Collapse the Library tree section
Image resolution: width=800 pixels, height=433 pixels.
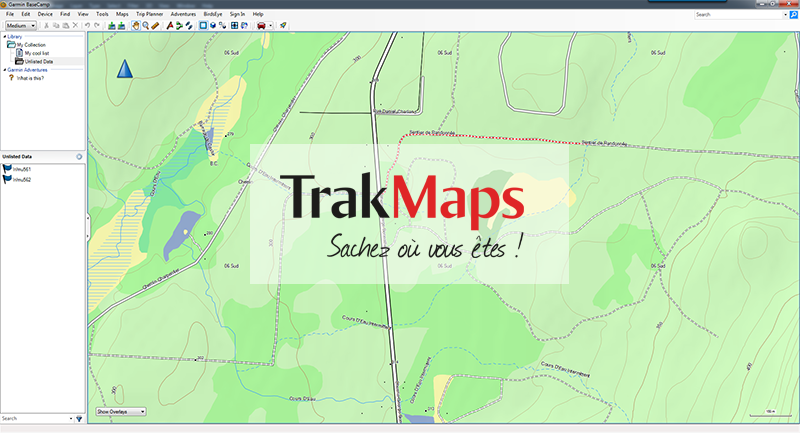[4, 37]
